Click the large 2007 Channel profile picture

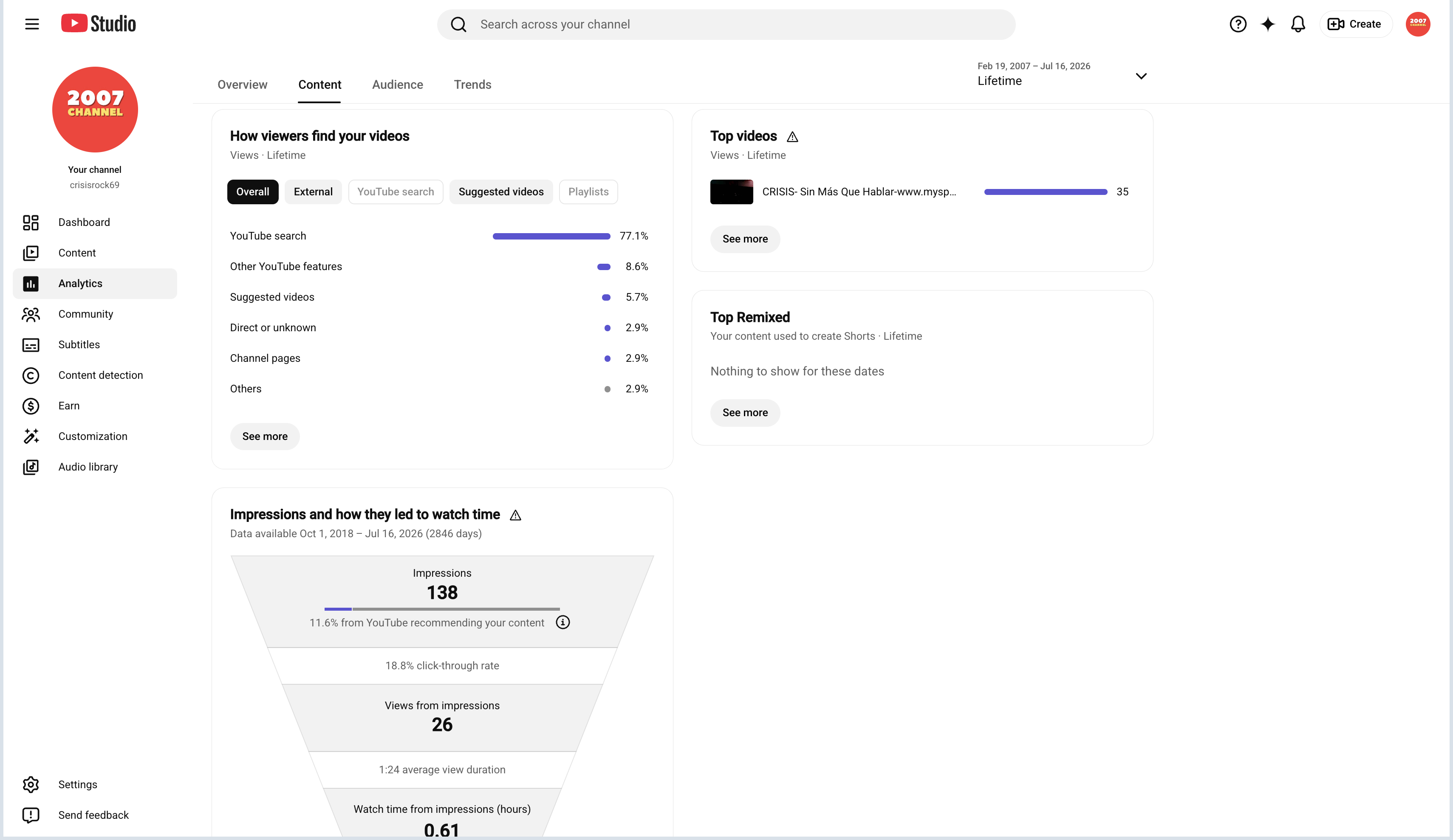95,110
